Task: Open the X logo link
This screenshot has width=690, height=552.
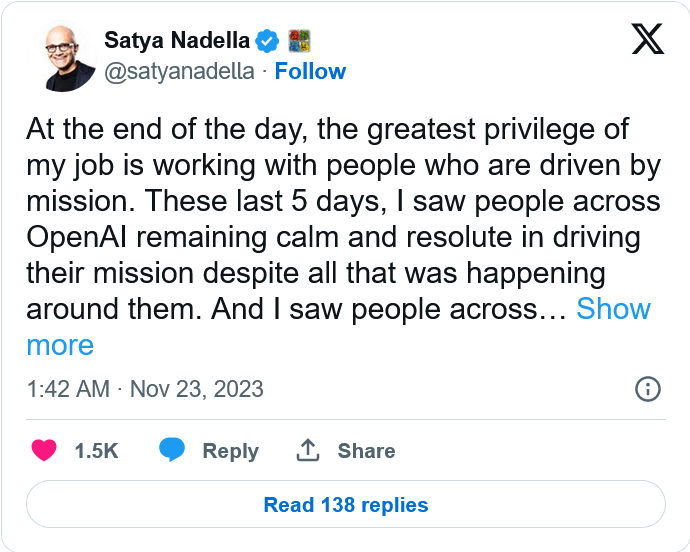Action: pyautogui.click(x=648, y=39)
